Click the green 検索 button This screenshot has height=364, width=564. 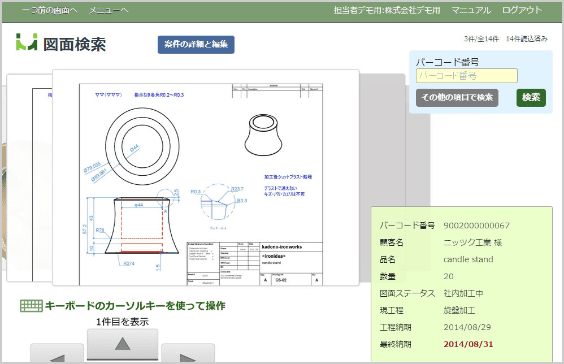tap(531, 98)
